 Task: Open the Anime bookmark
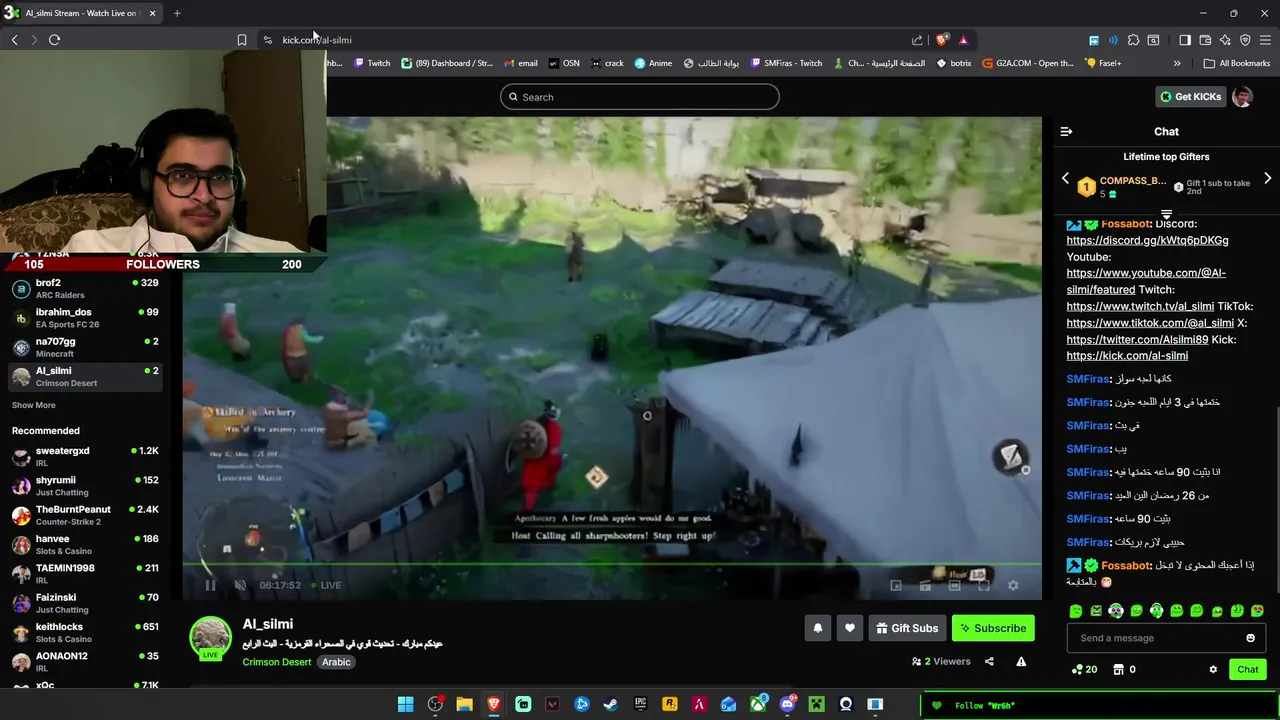pyautogui.click(x=653, y=63)
